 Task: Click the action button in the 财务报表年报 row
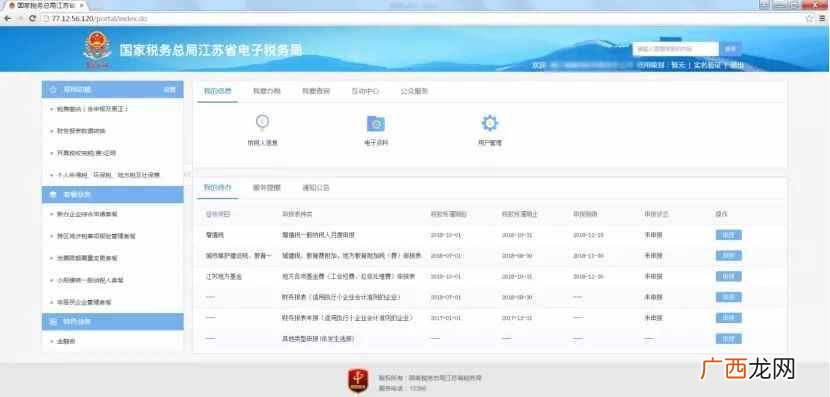pyautogui.click(x=728, y=318)
